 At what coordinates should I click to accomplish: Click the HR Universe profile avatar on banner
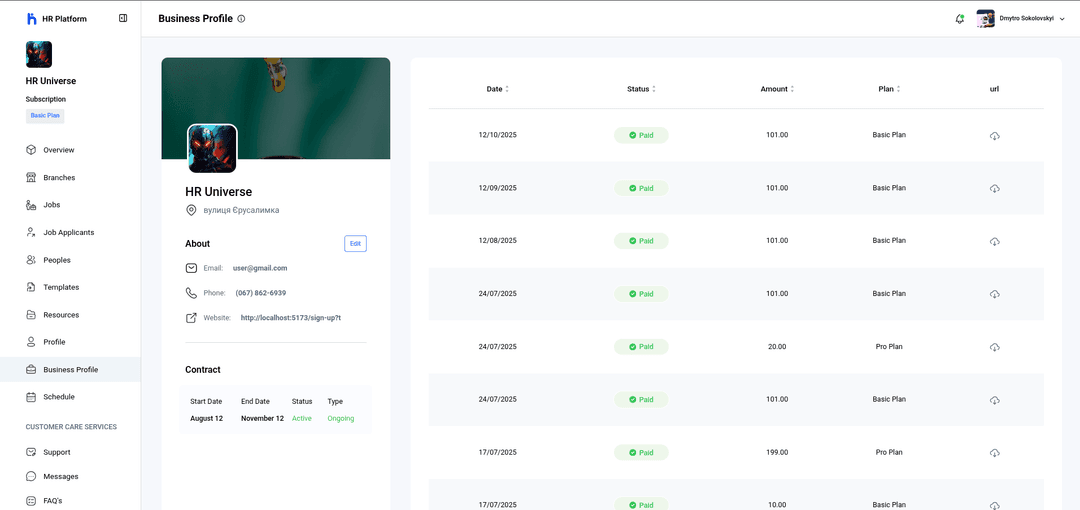[212, 148]
